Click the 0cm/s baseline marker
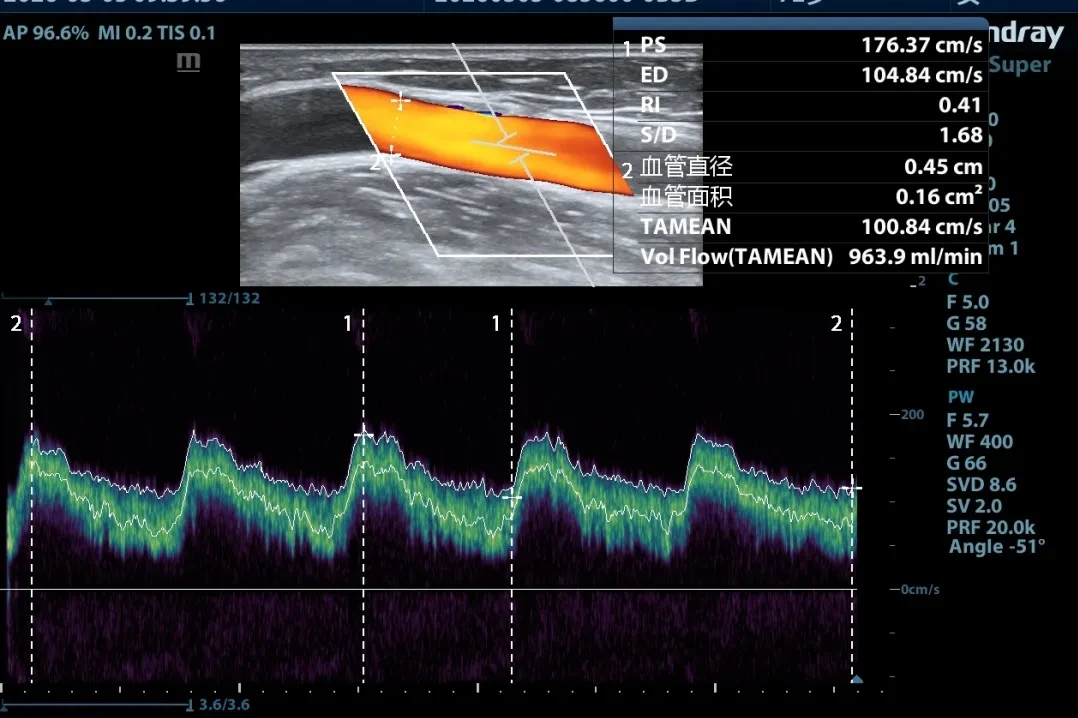This screenshot has height=718, width=1078. point(915,589)
